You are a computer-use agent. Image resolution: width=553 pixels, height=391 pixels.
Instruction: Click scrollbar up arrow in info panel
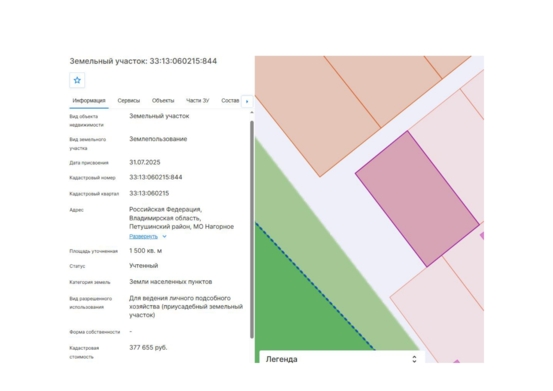click(x=252, y=112)
